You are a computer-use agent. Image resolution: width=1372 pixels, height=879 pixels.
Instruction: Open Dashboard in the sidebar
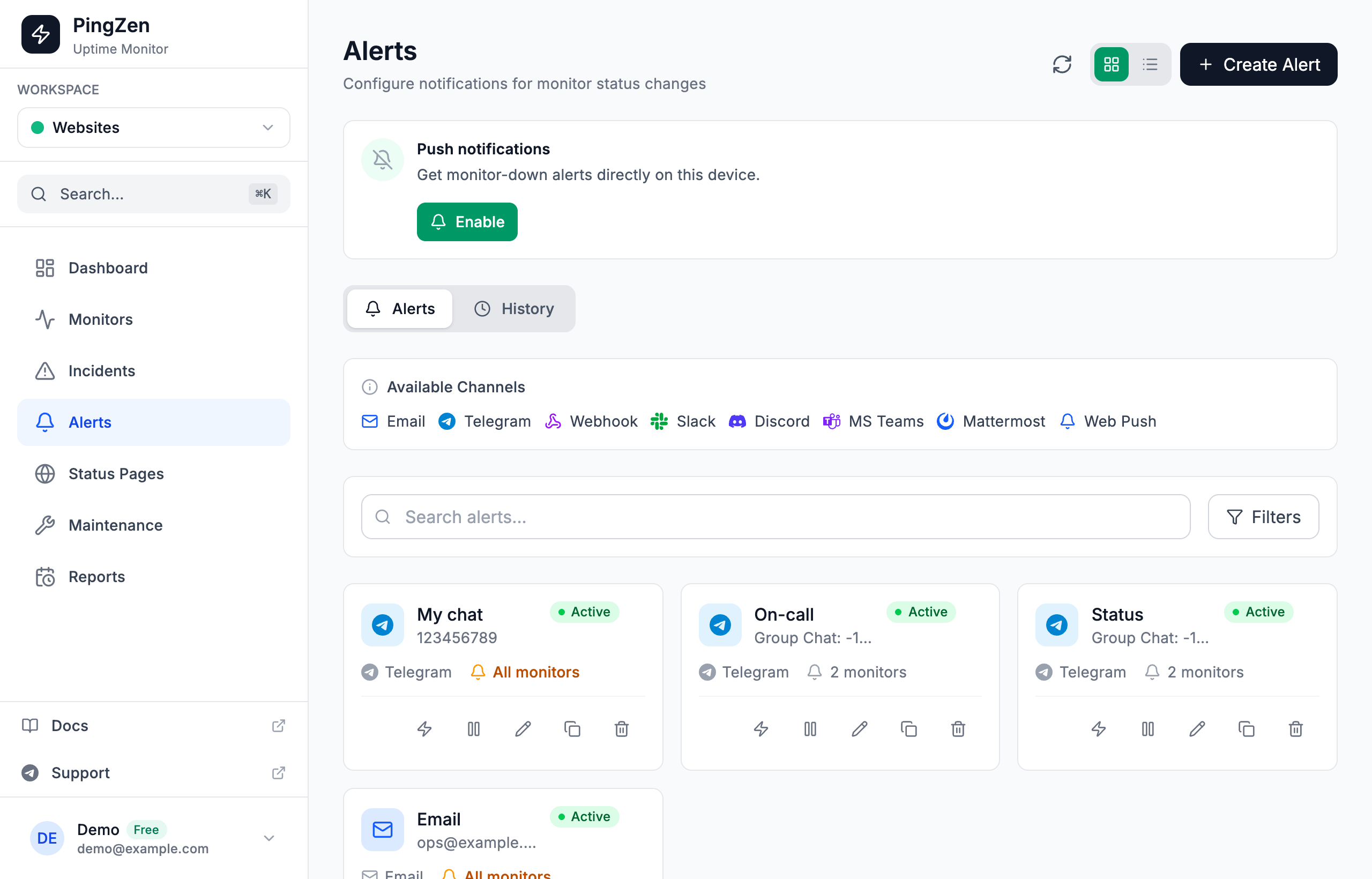coord(153,267)
